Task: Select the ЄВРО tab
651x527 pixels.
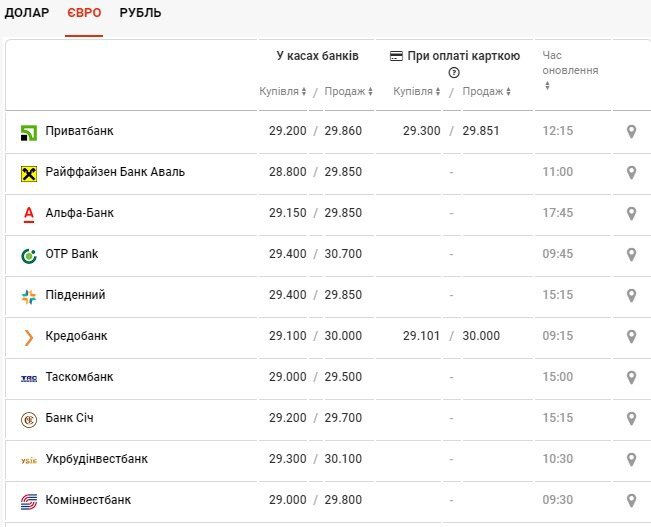Action: point(84,13)
